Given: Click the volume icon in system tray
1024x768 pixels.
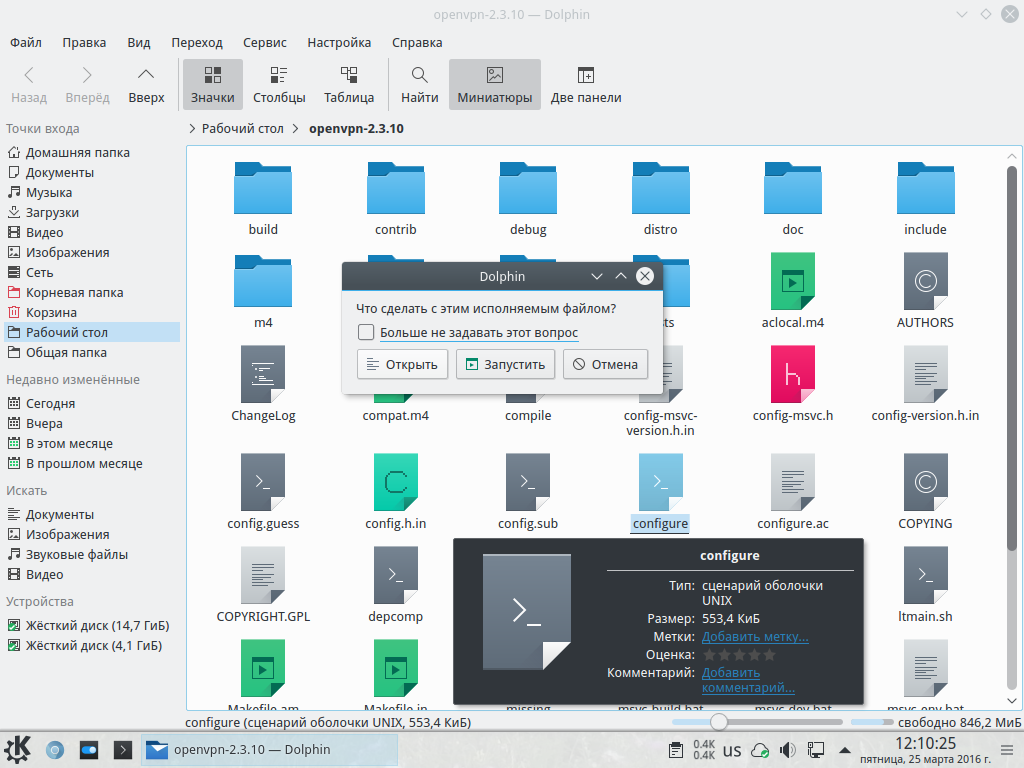Looking at the screenshot, I should (x=788, y=750).
